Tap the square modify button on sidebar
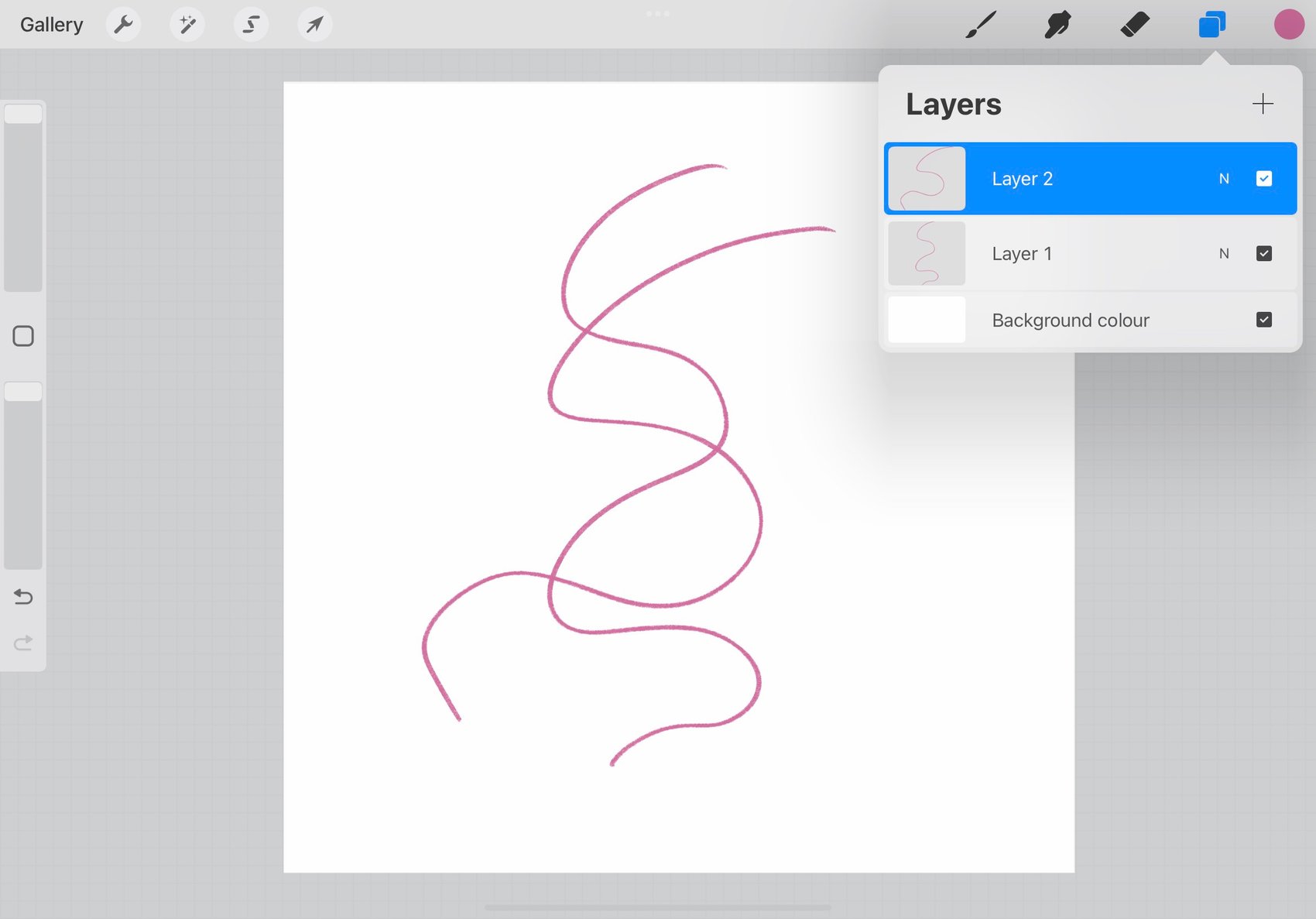The width and height of the screenshot is (1316, 919). [x=23, y=336]
